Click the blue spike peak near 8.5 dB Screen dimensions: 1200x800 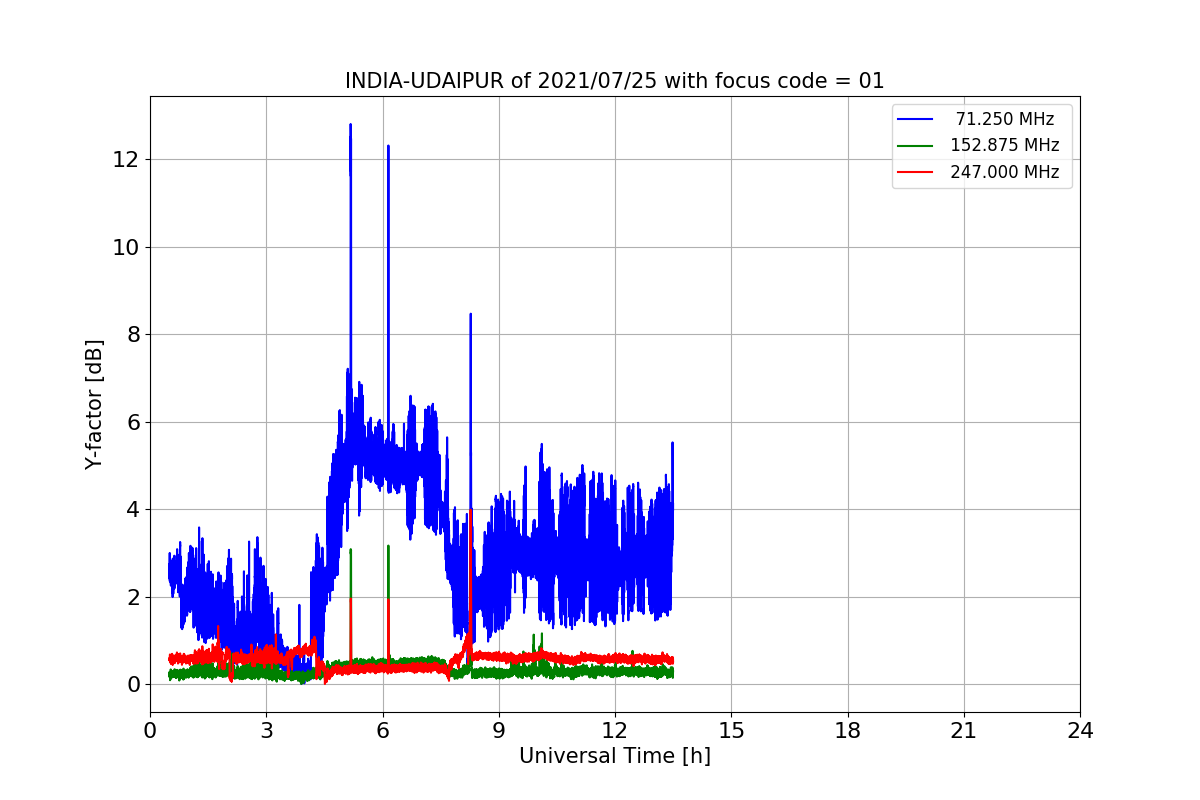[470, 315]
